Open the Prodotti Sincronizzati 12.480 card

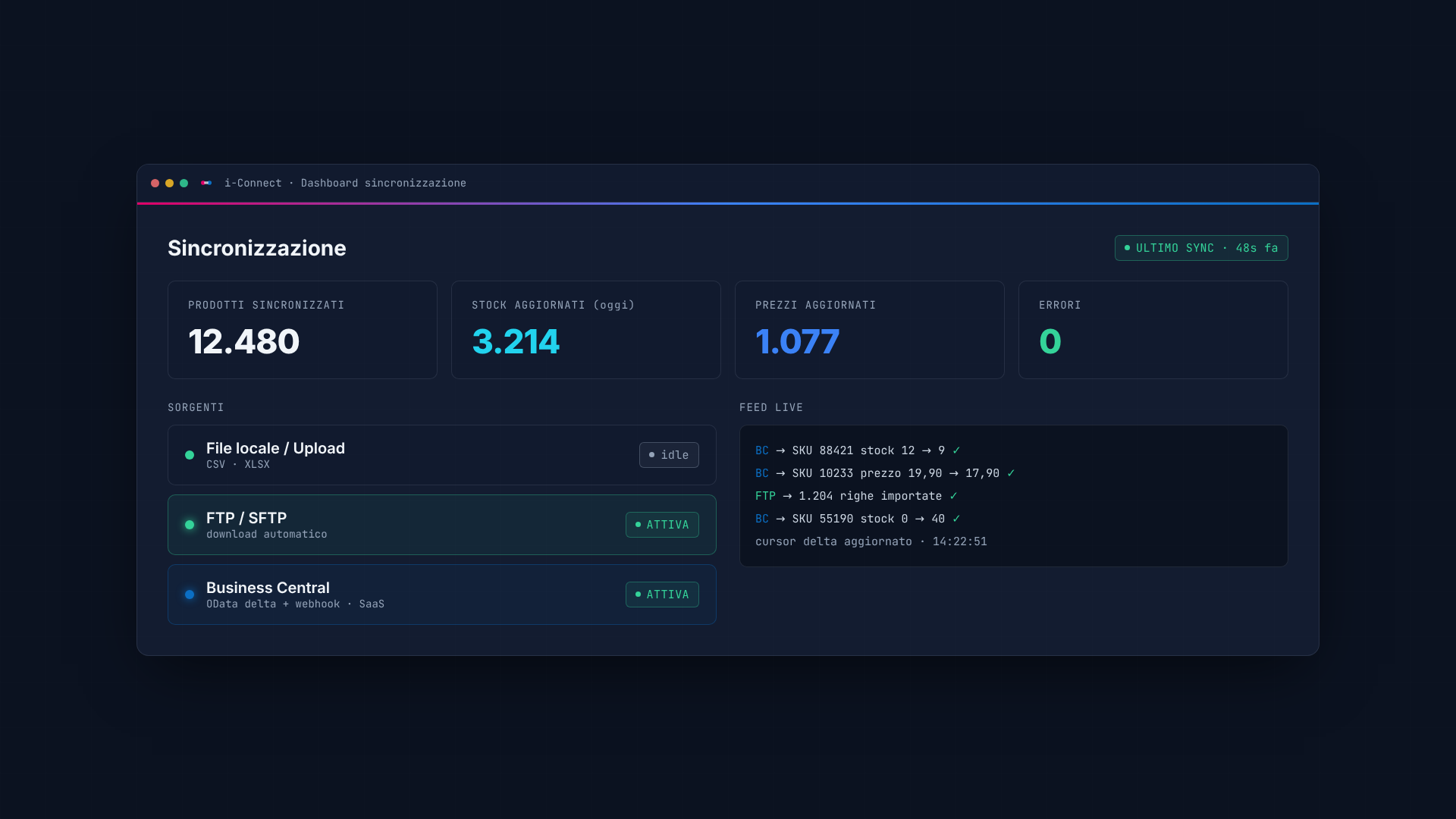pos(303,330)
